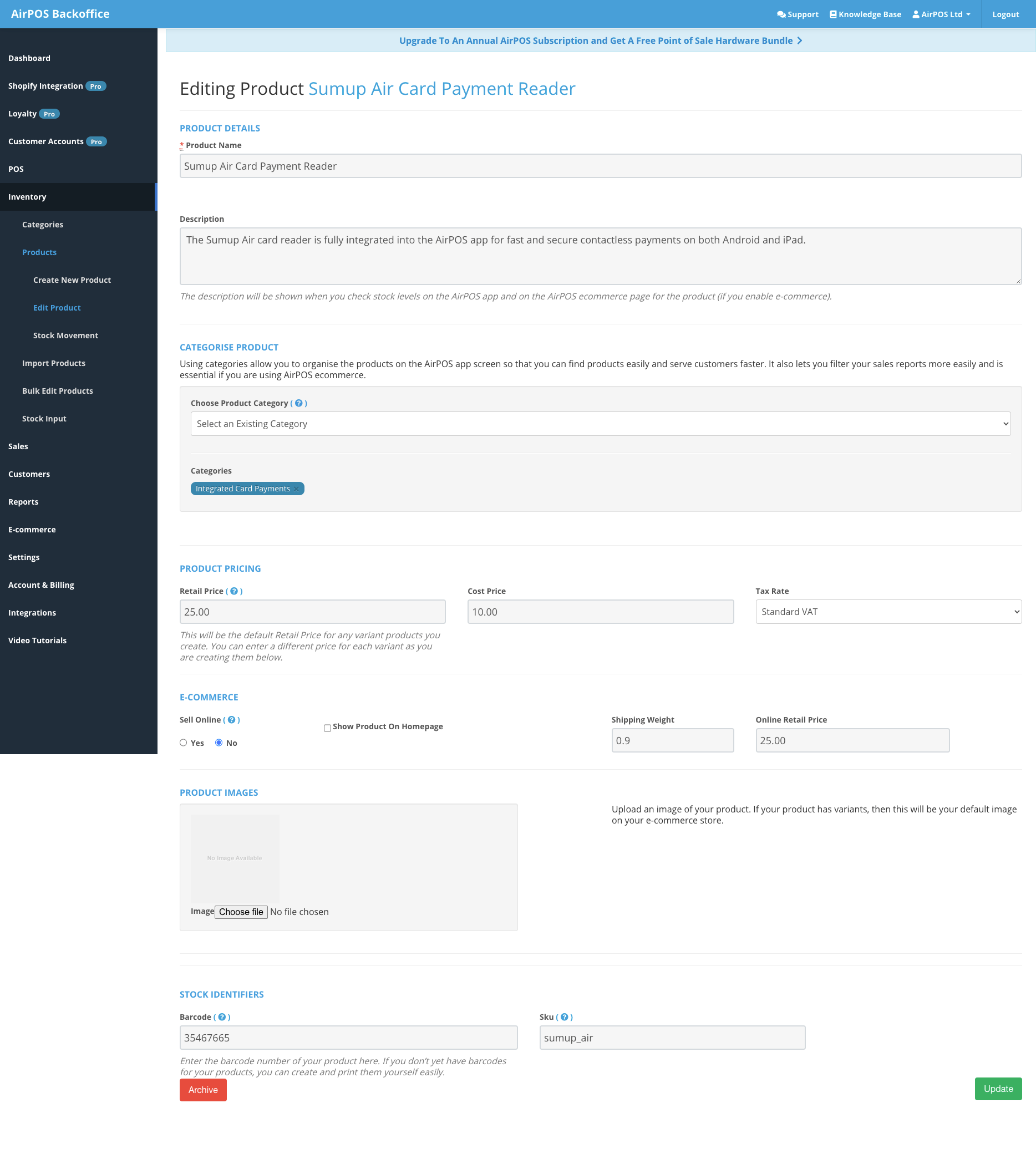Click help icon next to Sell Online

(231, 720)
